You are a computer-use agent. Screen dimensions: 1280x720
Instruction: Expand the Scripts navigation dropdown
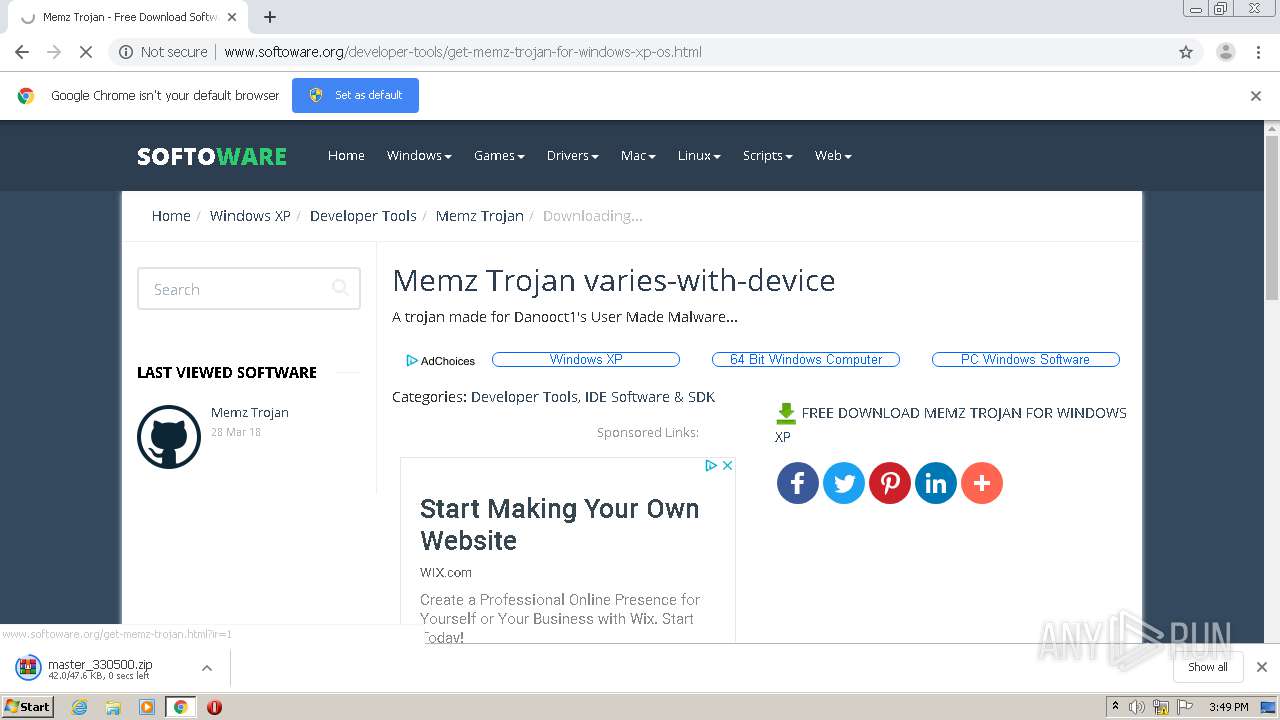[x=767, y=155]
